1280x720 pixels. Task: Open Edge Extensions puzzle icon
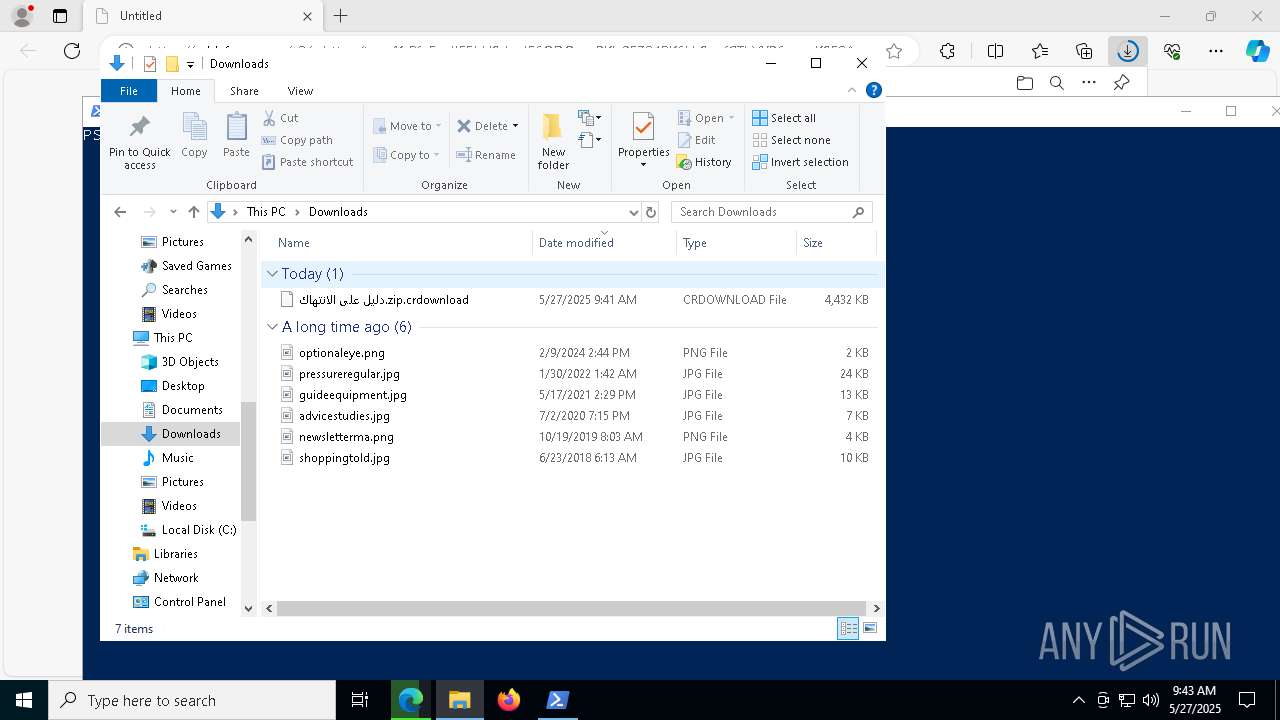click(x=947, y=51)
